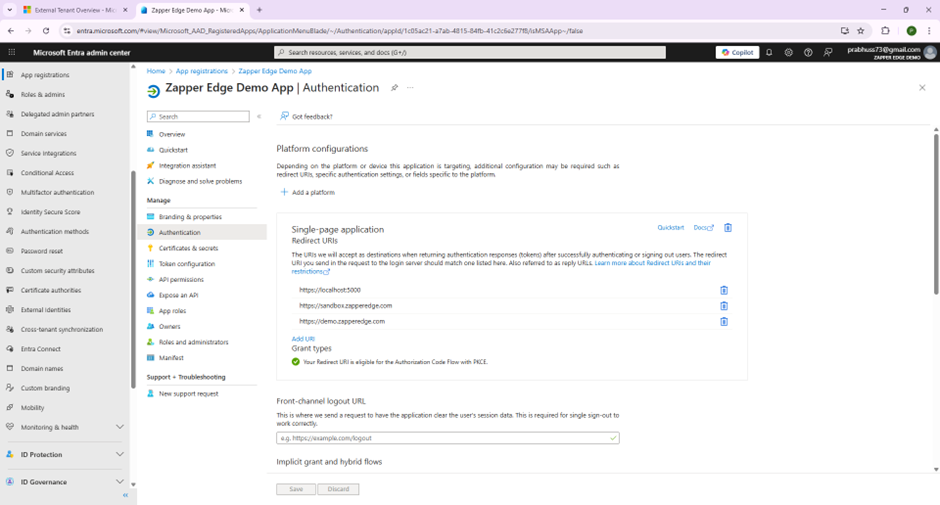Open the Docs link for single-page application

703,228
